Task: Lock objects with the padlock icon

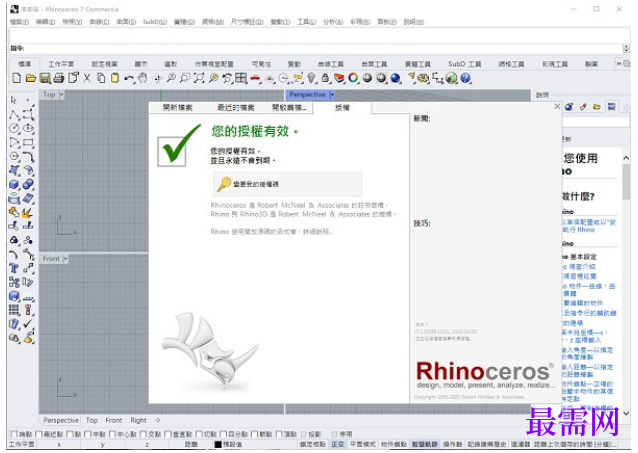Action: pyautogui.click(x=326, y=78)
